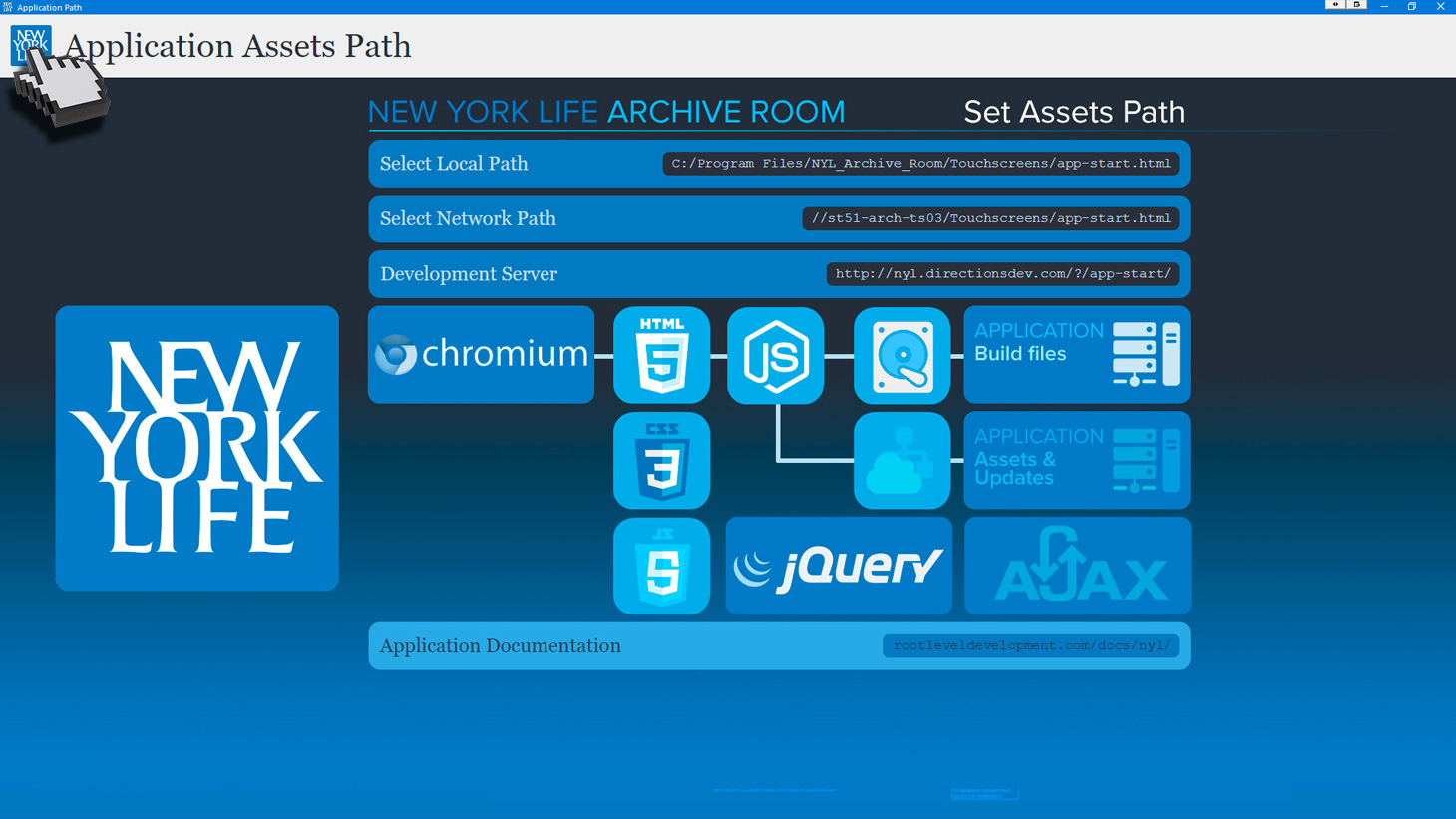Open Application Assets & Updates tile

[x=1077, y=461]
